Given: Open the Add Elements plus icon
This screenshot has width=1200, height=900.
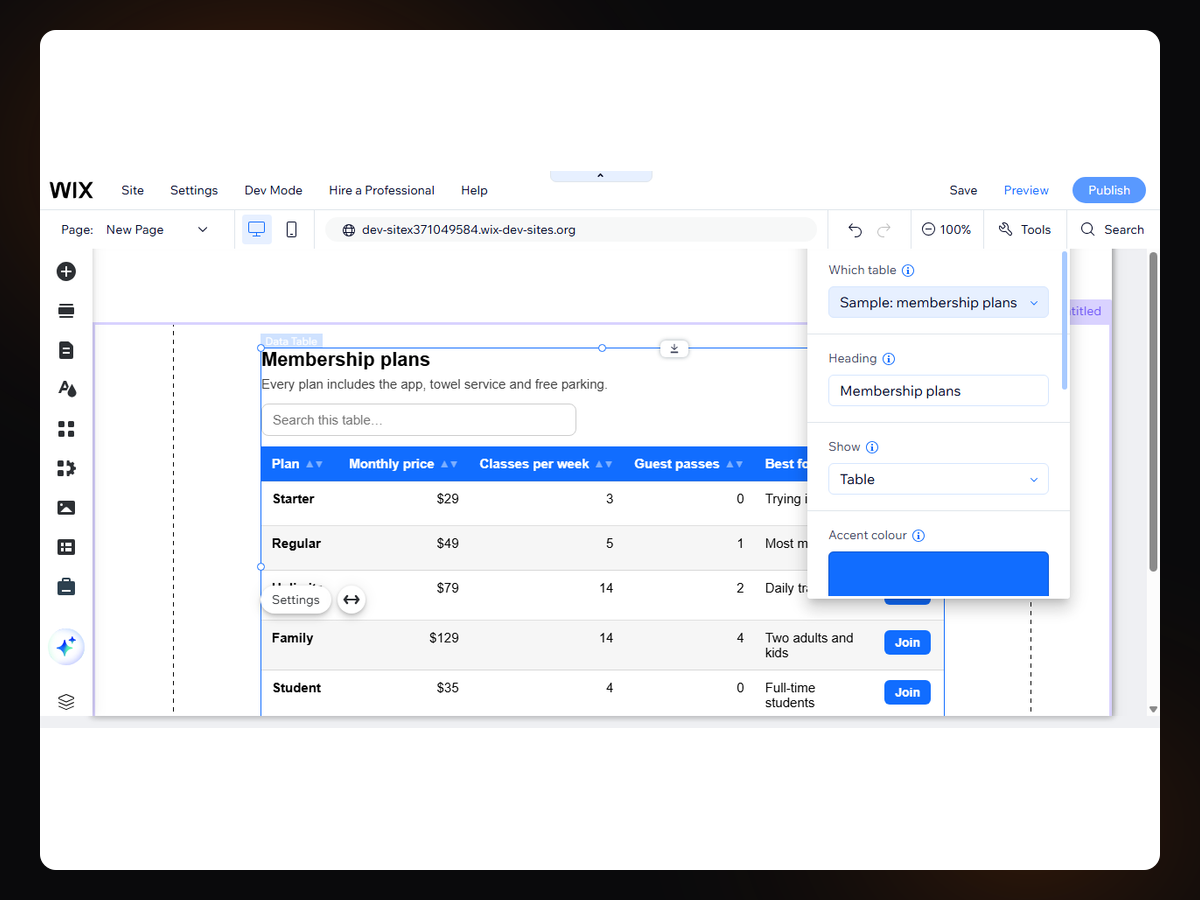Looking at the screenshot, I should (x=66, y=271).
